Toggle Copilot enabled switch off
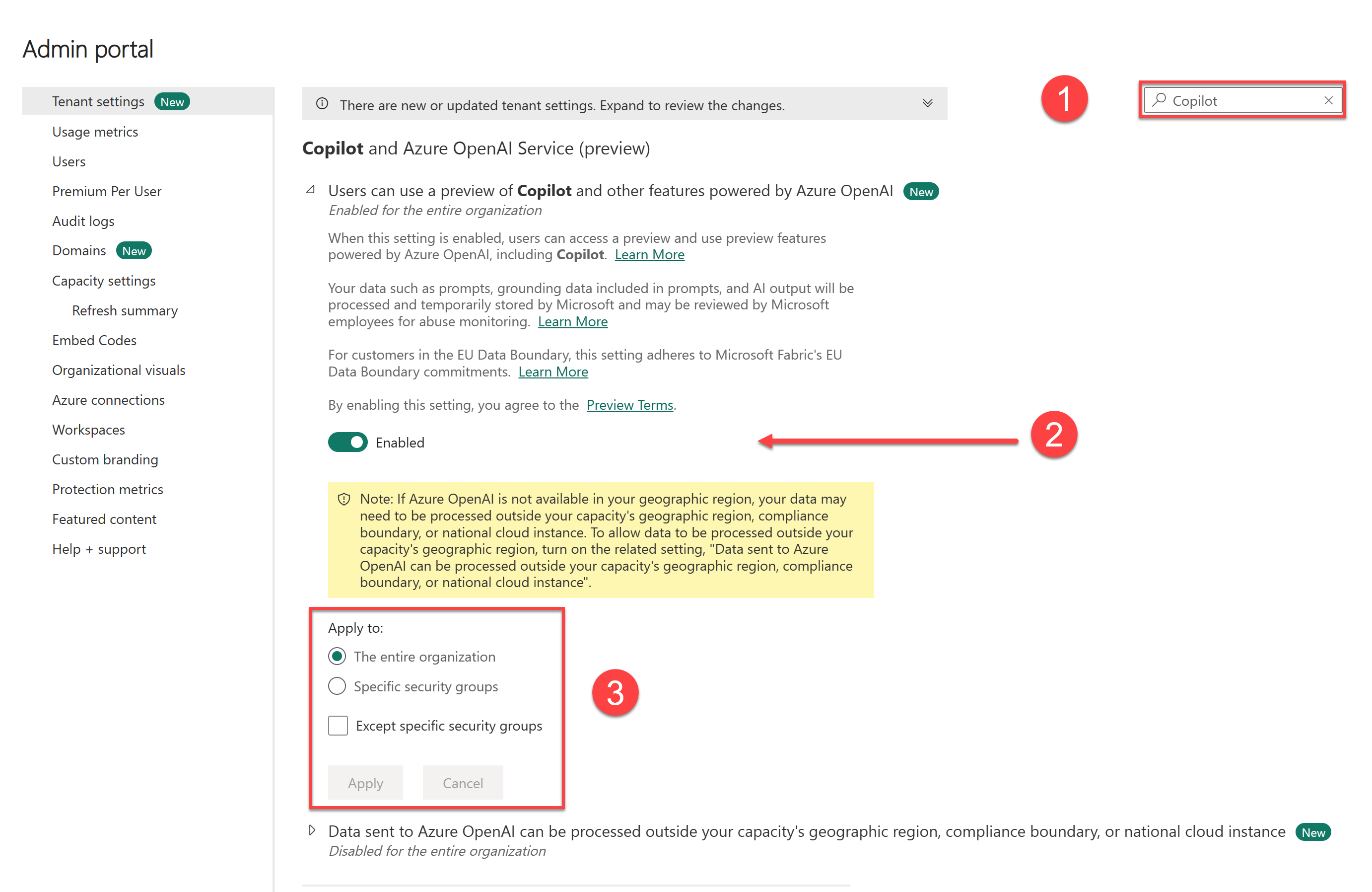Image resolution: width=1372 pixels, height=892 pixels. coord(347,441)
